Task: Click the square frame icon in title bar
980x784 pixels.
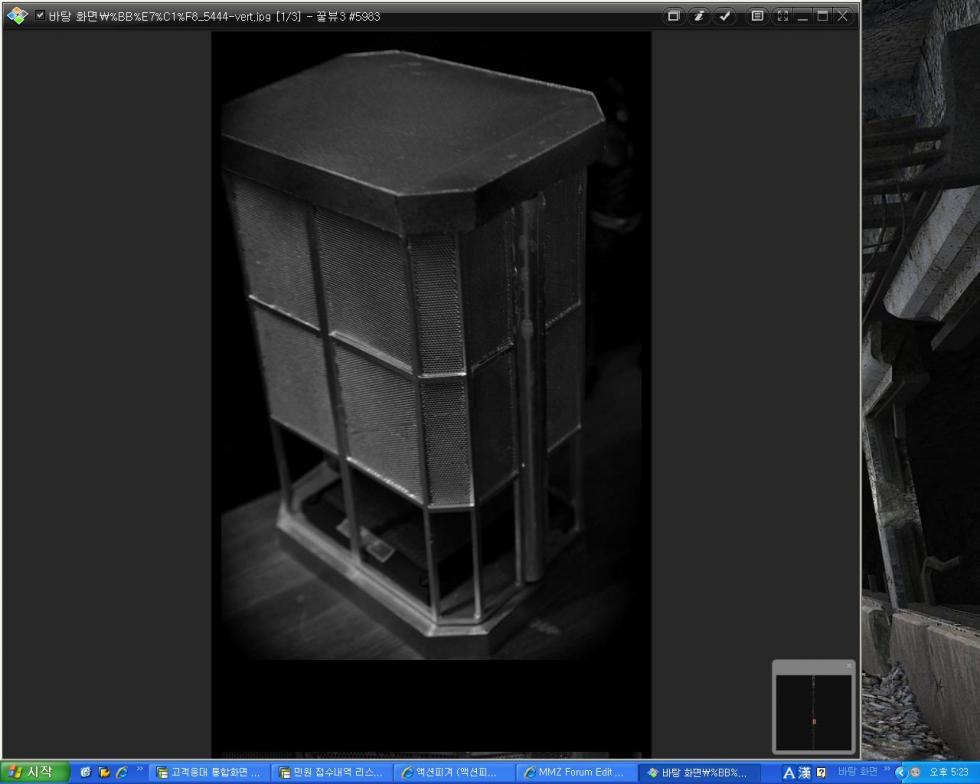Action: (674, 16)
